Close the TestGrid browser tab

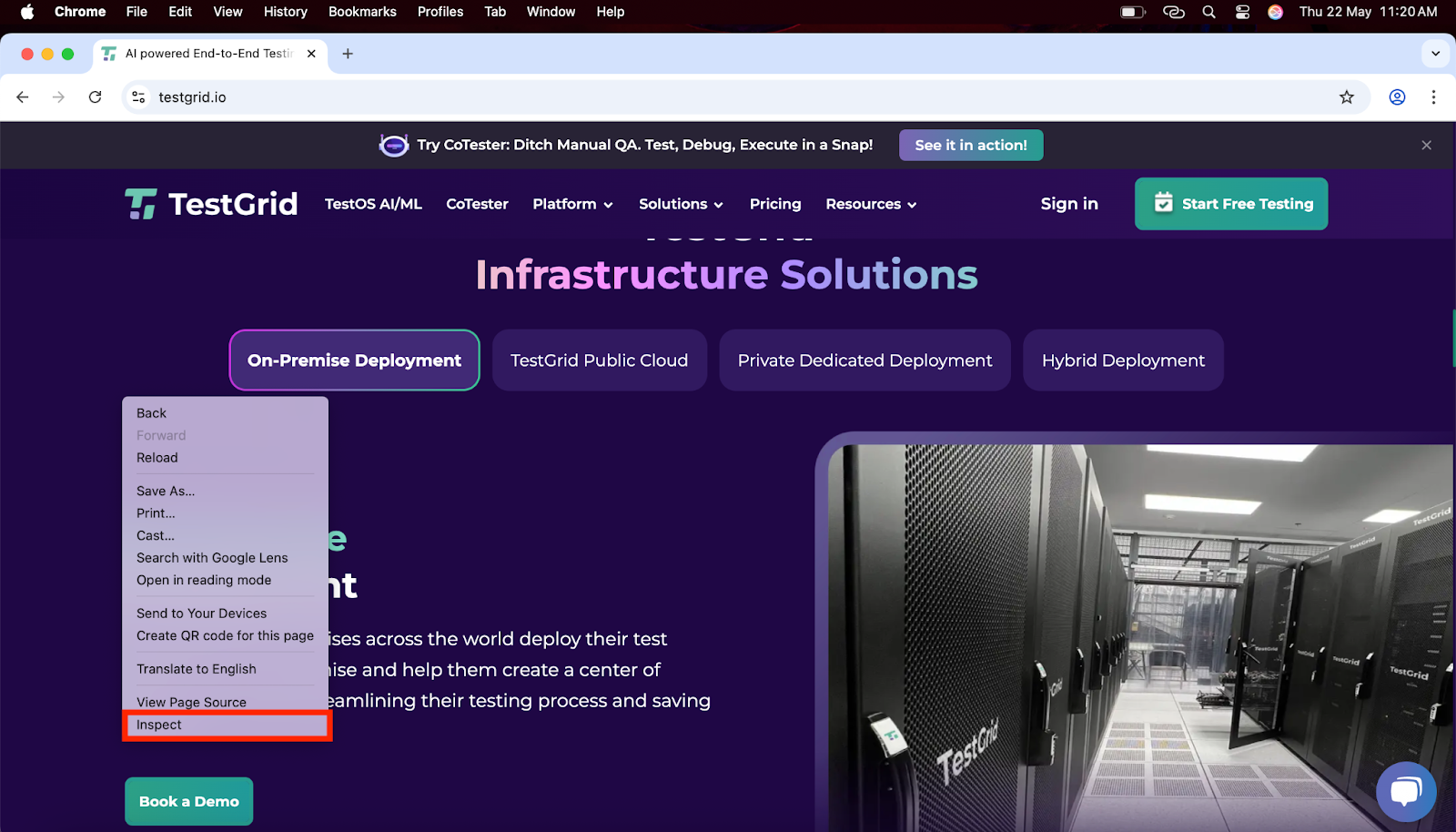(311, 54)
